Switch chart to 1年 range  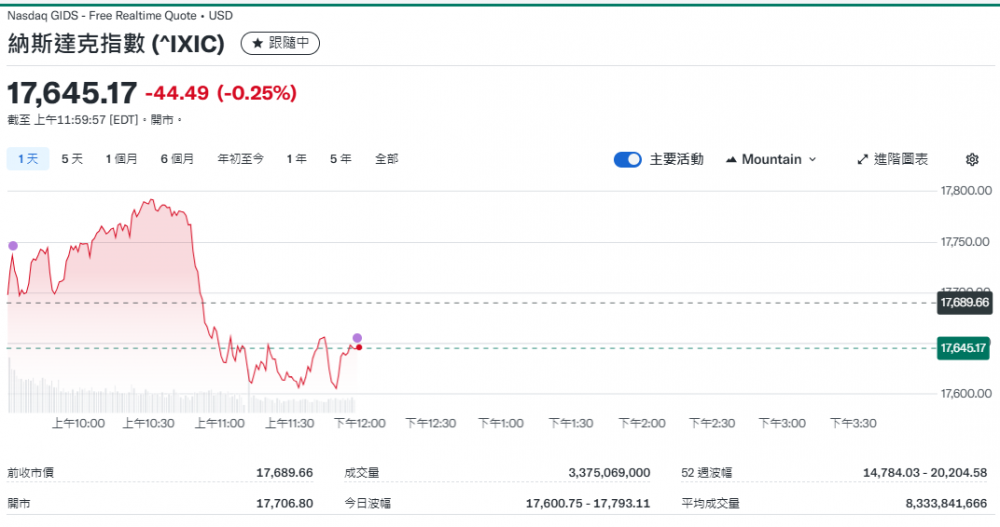tap(296, 159)
